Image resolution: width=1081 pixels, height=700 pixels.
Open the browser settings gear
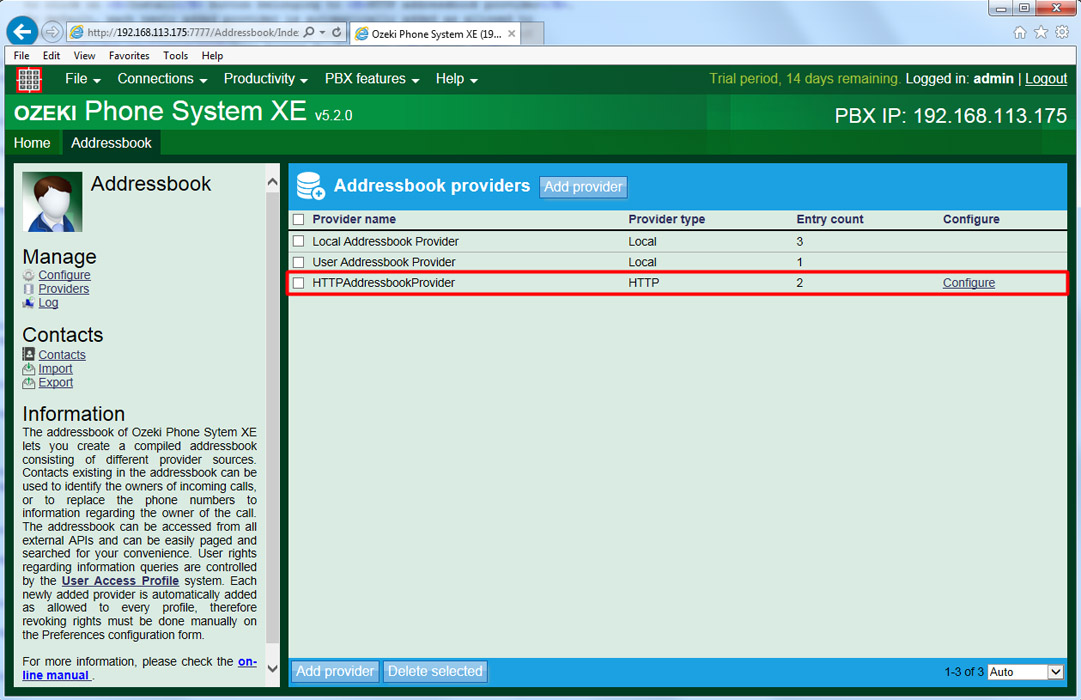coord(1062,32)
